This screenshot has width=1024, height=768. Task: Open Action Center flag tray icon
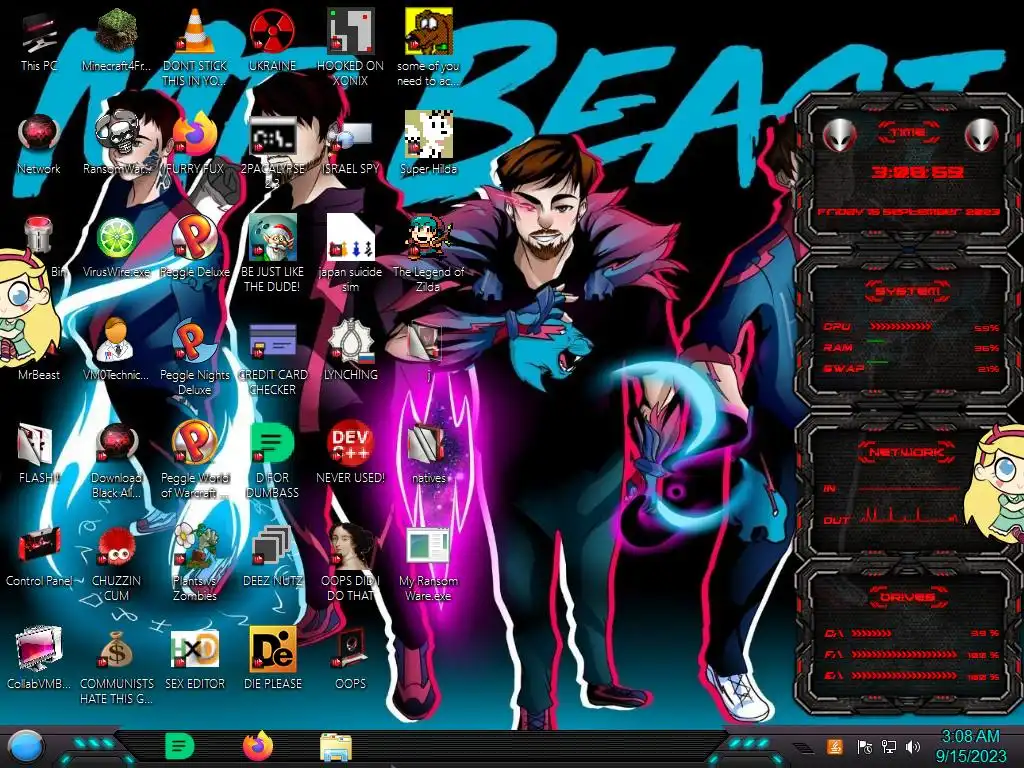point(865,746)
